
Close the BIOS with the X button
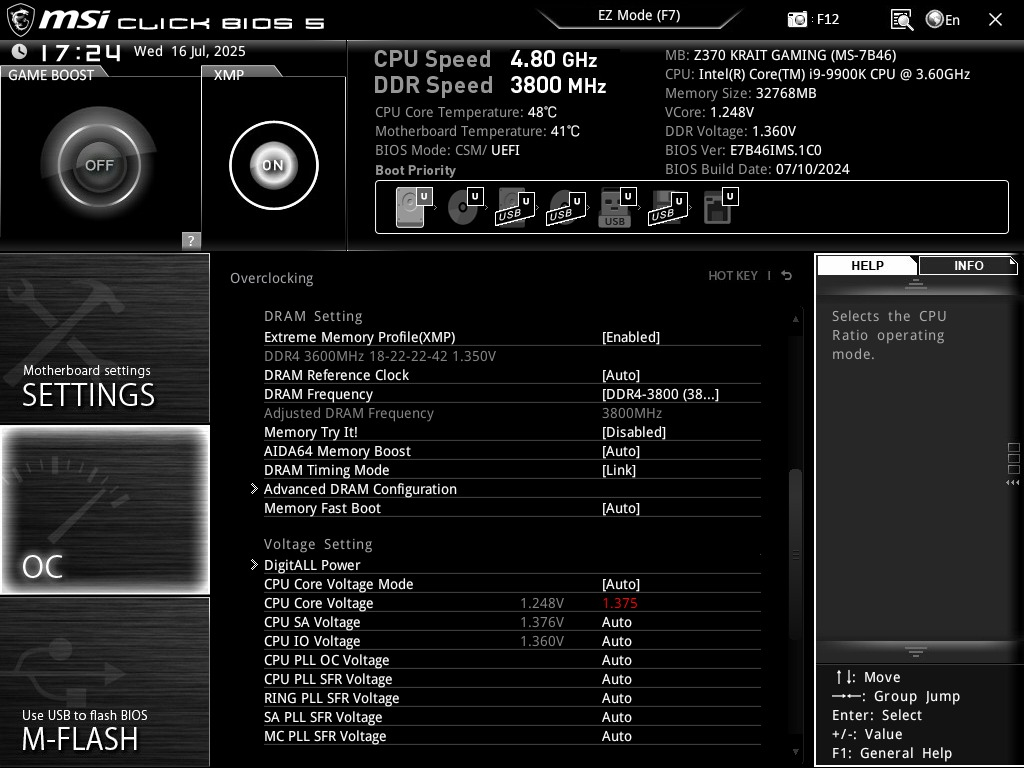click(x=995, y=20)
